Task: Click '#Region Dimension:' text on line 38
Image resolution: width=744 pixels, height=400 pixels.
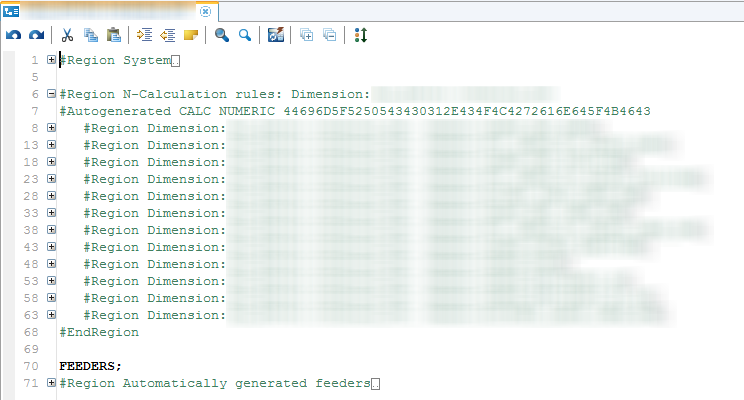Action: tap(155, 231)
